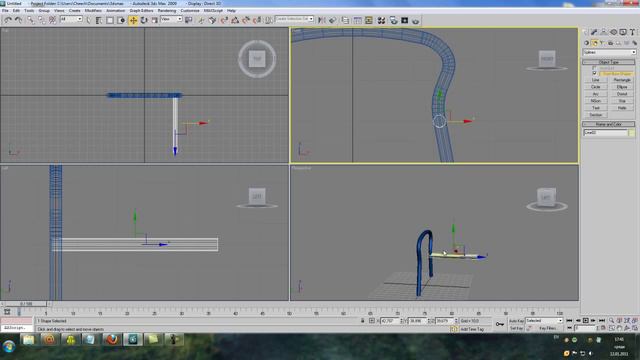640x360 pixels.
Task: Click the object color swatch
Action: click(x=631, y=133)
